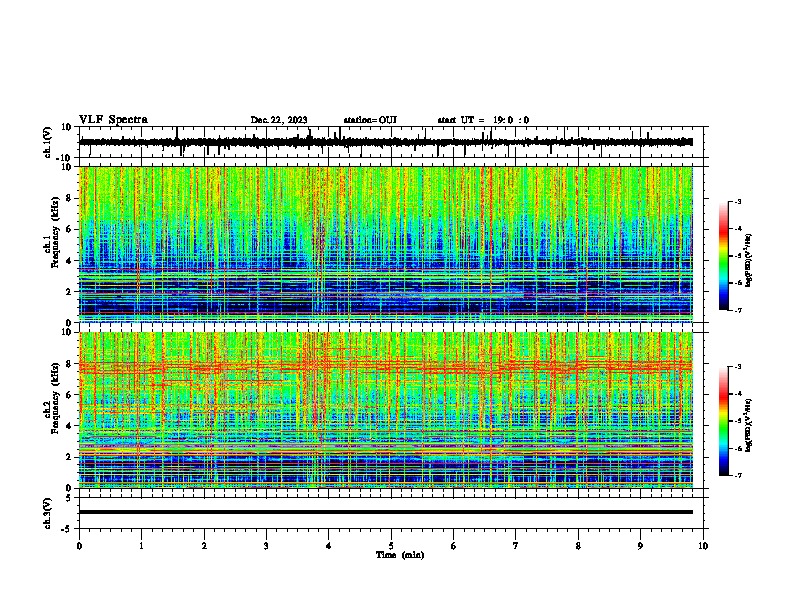Click the "-7" tick on ch.2 colorbar
This screenshot has height=612, width=792.
click(x=738, y=475)
